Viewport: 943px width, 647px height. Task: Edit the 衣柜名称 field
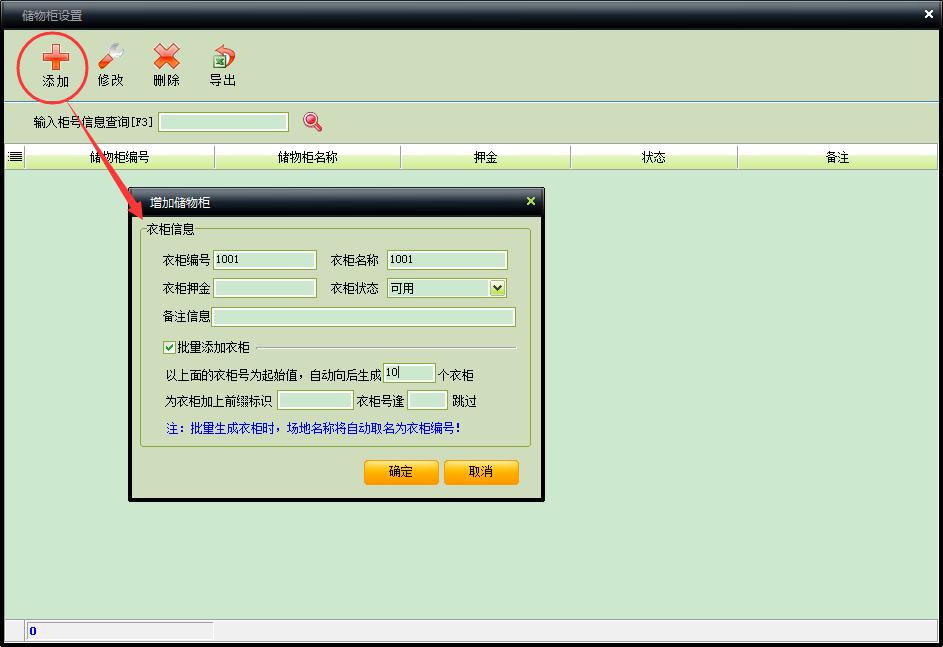click(x=447, y=260)
